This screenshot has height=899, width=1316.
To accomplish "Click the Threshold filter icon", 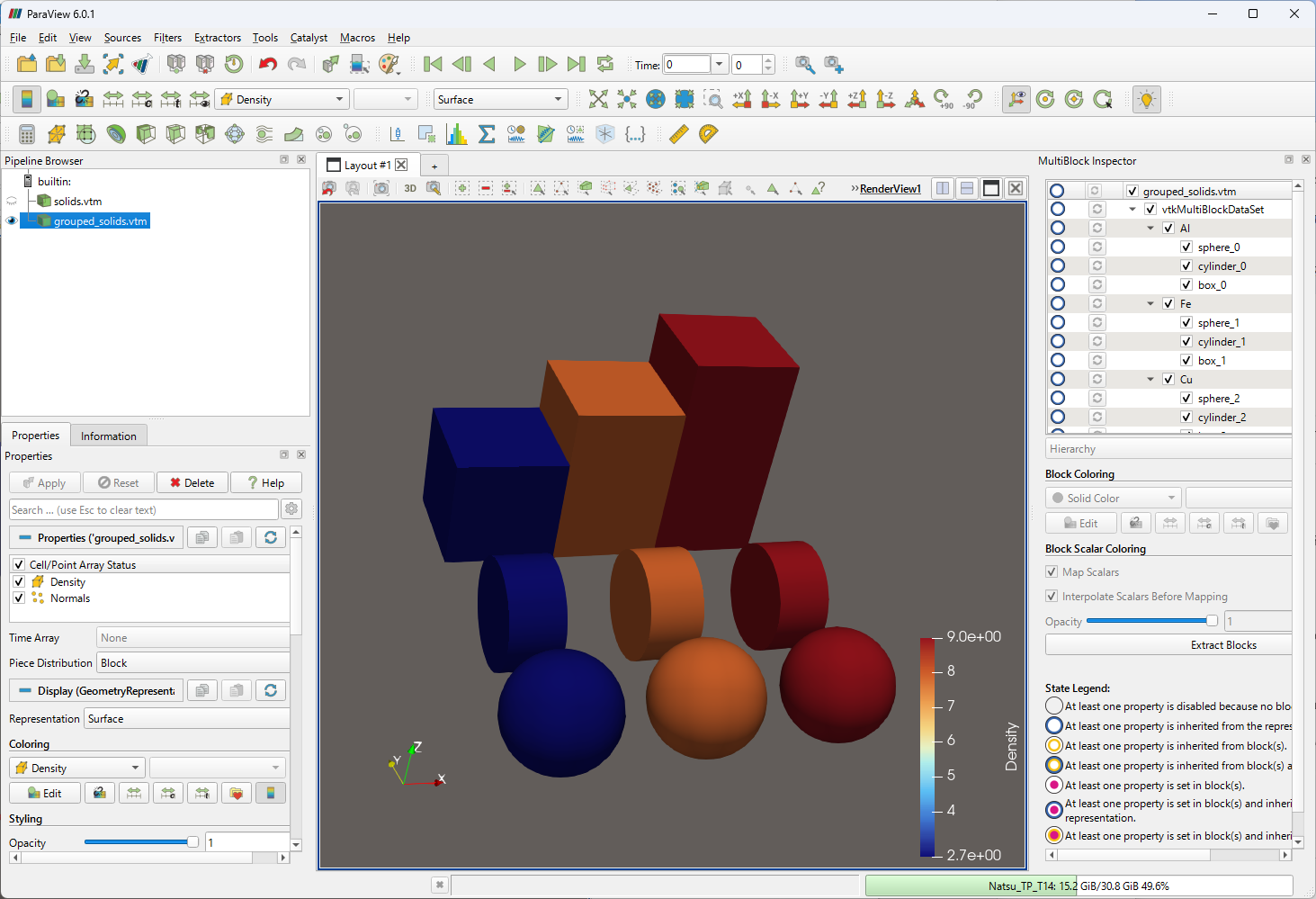I will (x=204, y=134).
